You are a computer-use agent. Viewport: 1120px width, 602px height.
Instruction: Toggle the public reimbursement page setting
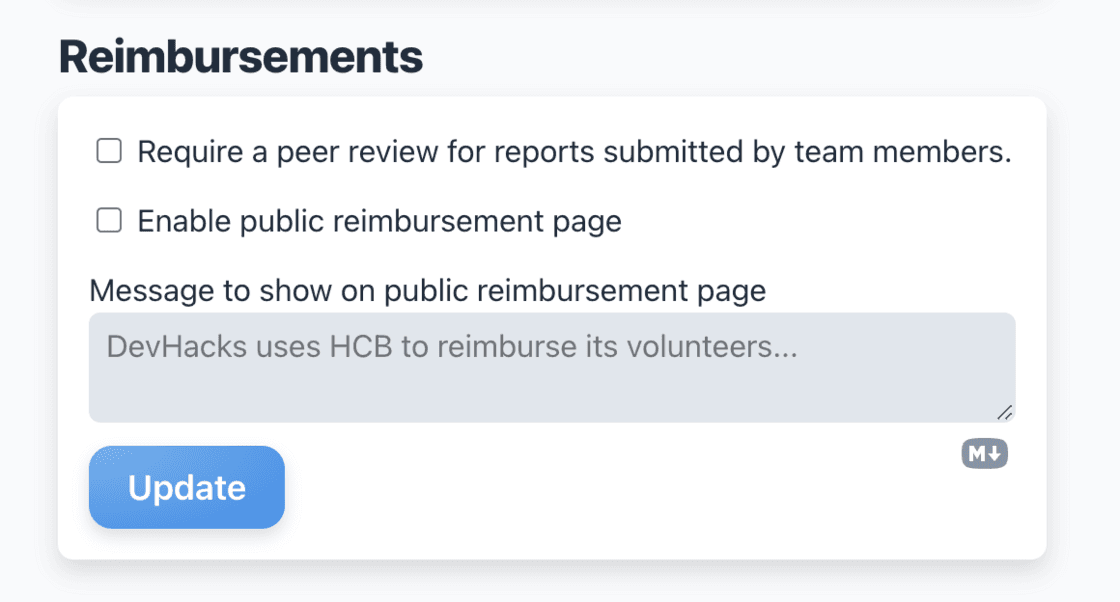108,221
